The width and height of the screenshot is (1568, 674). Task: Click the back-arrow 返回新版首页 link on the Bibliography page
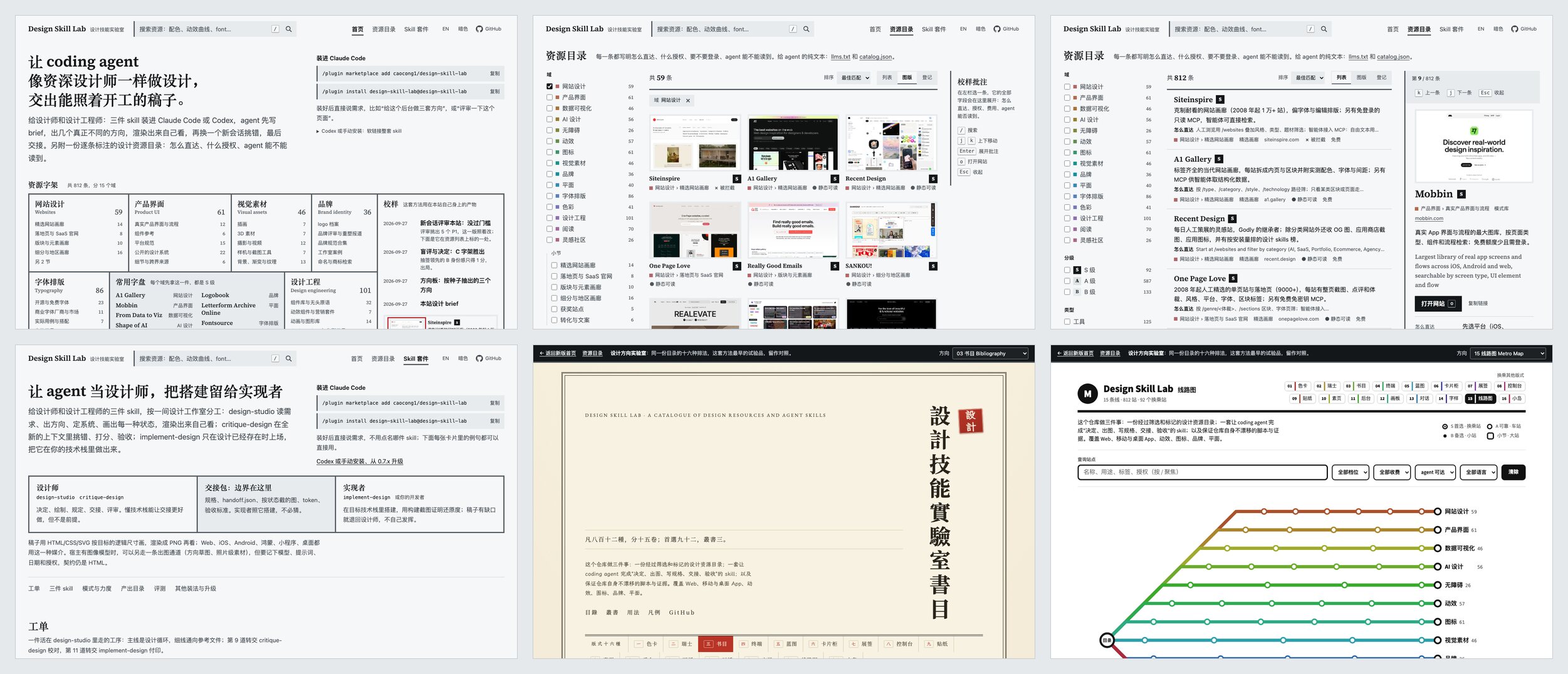click(558, 353)
